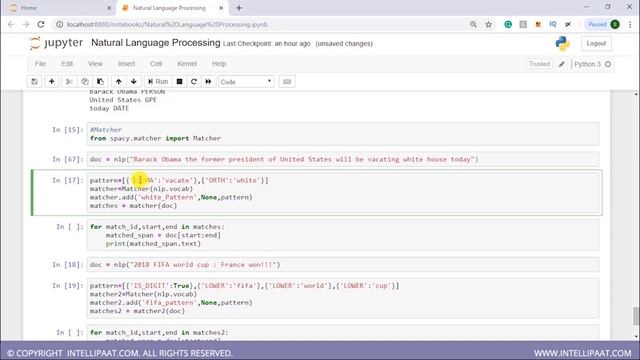640x360 pixels.
Task: Click cell In [15] Matcher import code
Action: pos(343,134)
